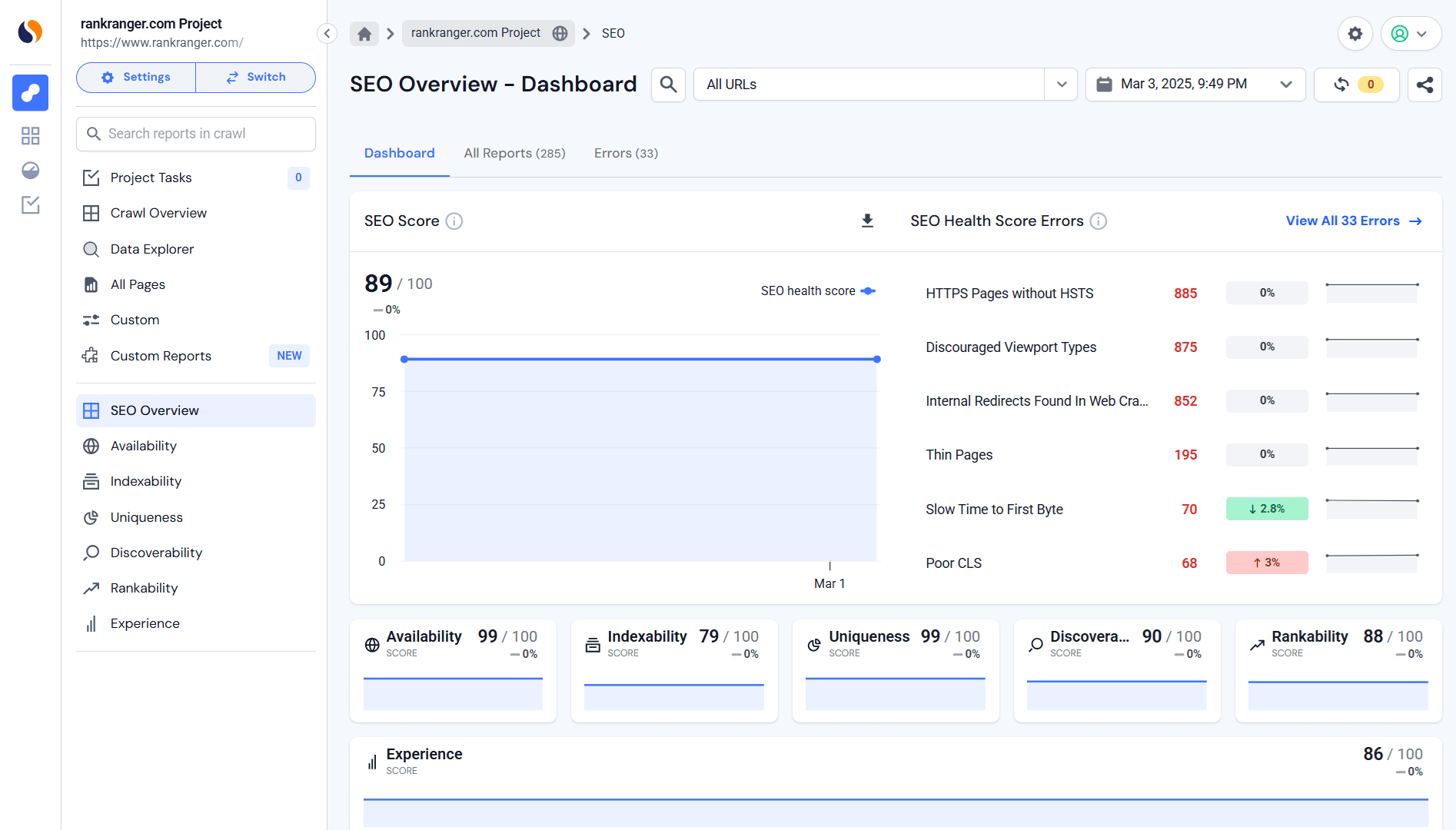Click the Mar 1 chart data point
Screen dimensions: 1456x830
tap(876, 359)
